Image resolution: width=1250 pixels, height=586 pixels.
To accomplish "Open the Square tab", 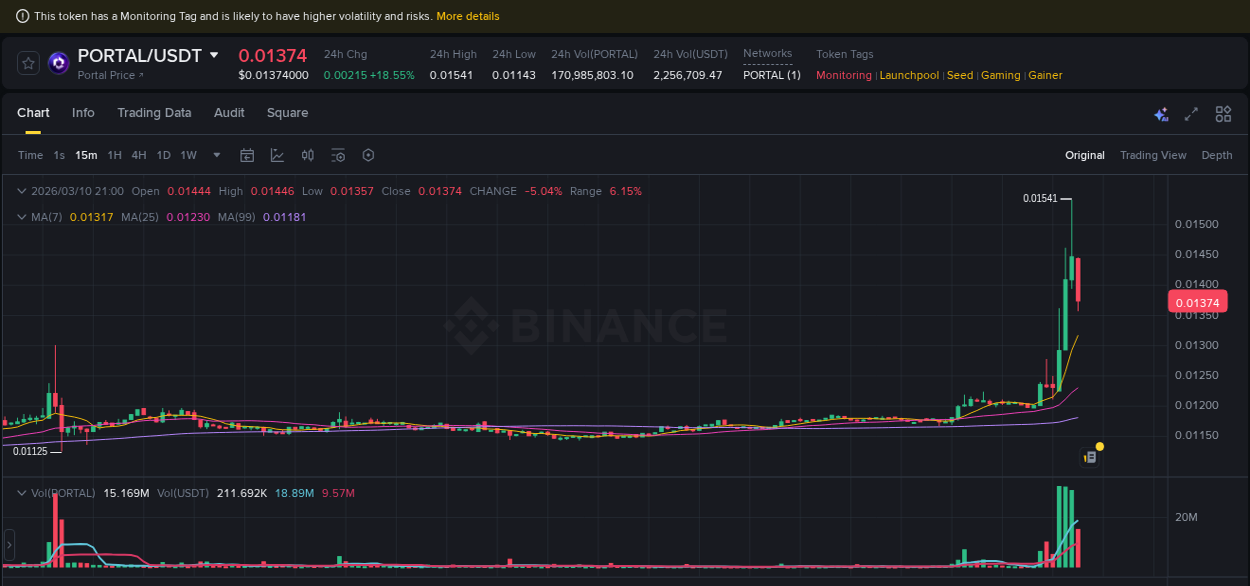I will pos(287,113).
